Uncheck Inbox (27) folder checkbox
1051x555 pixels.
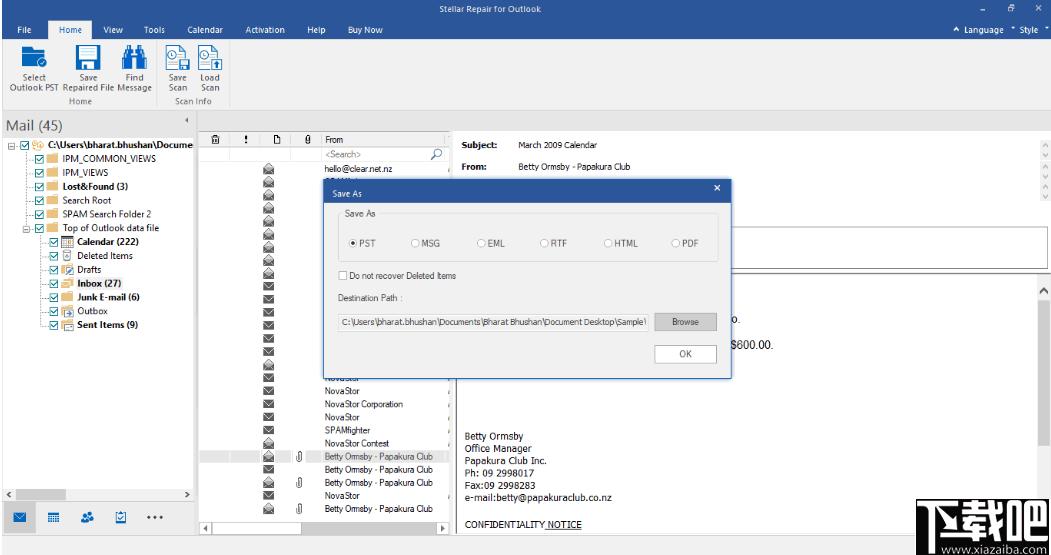[x=54, y=284]
